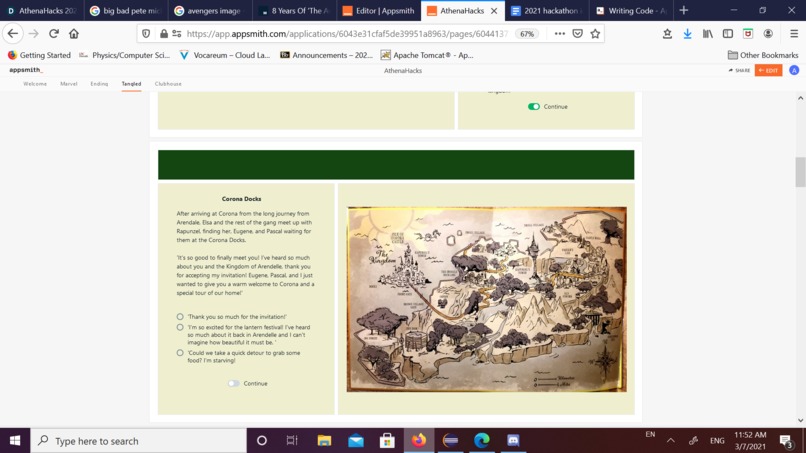
Task: Enable the Corona Docks Continue switch
Action: [234, 383]
